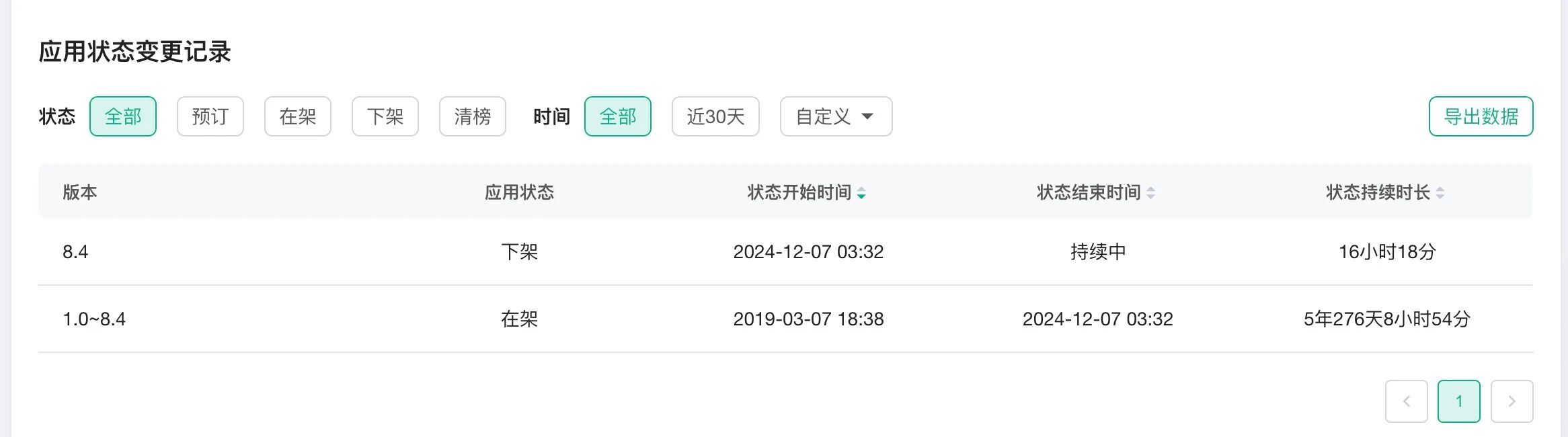This screenshot has height=437, width=1568.
Task: Click the next page arrow
Action: tap(1511, 401)
